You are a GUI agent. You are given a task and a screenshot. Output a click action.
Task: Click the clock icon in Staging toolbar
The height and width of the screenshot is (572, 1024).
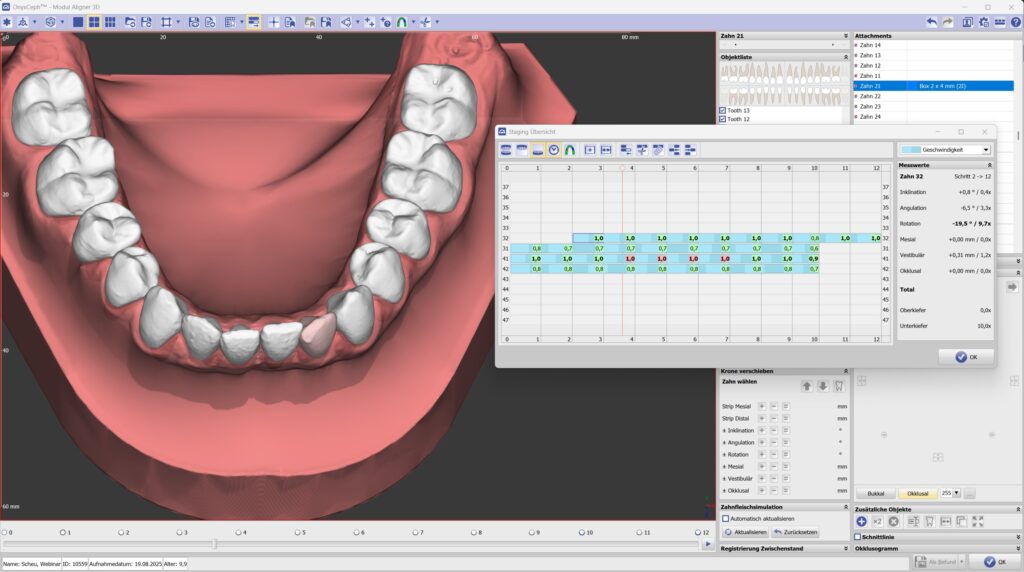pos(554,150)
